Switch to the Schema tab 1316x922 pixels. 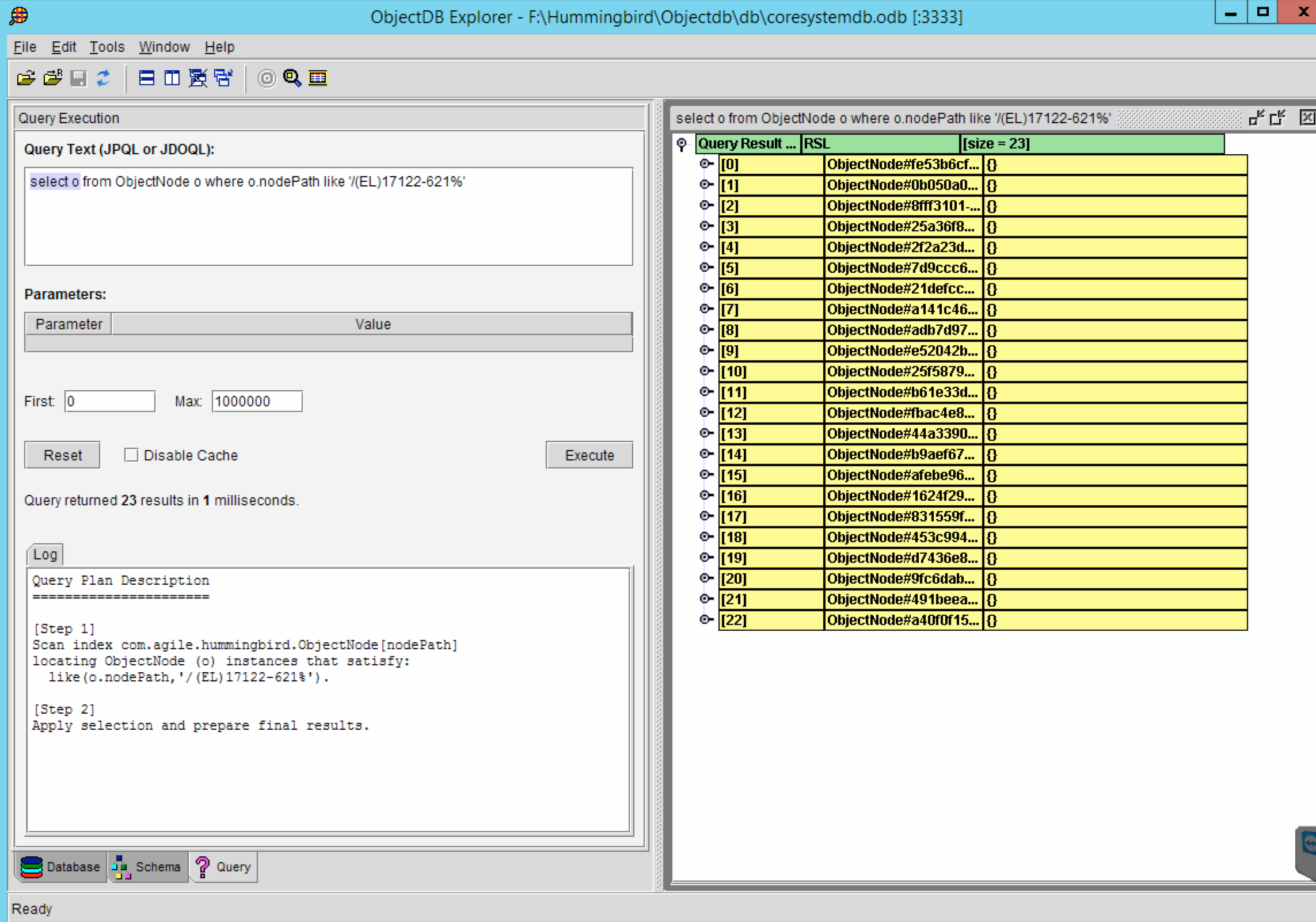pyautogui.click(x=148, y=867)
